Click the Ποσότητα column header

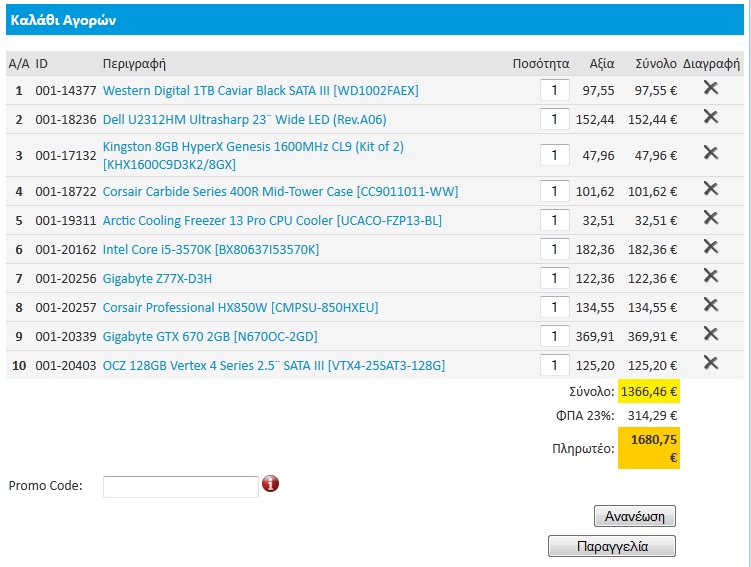[x=541, y=64]
